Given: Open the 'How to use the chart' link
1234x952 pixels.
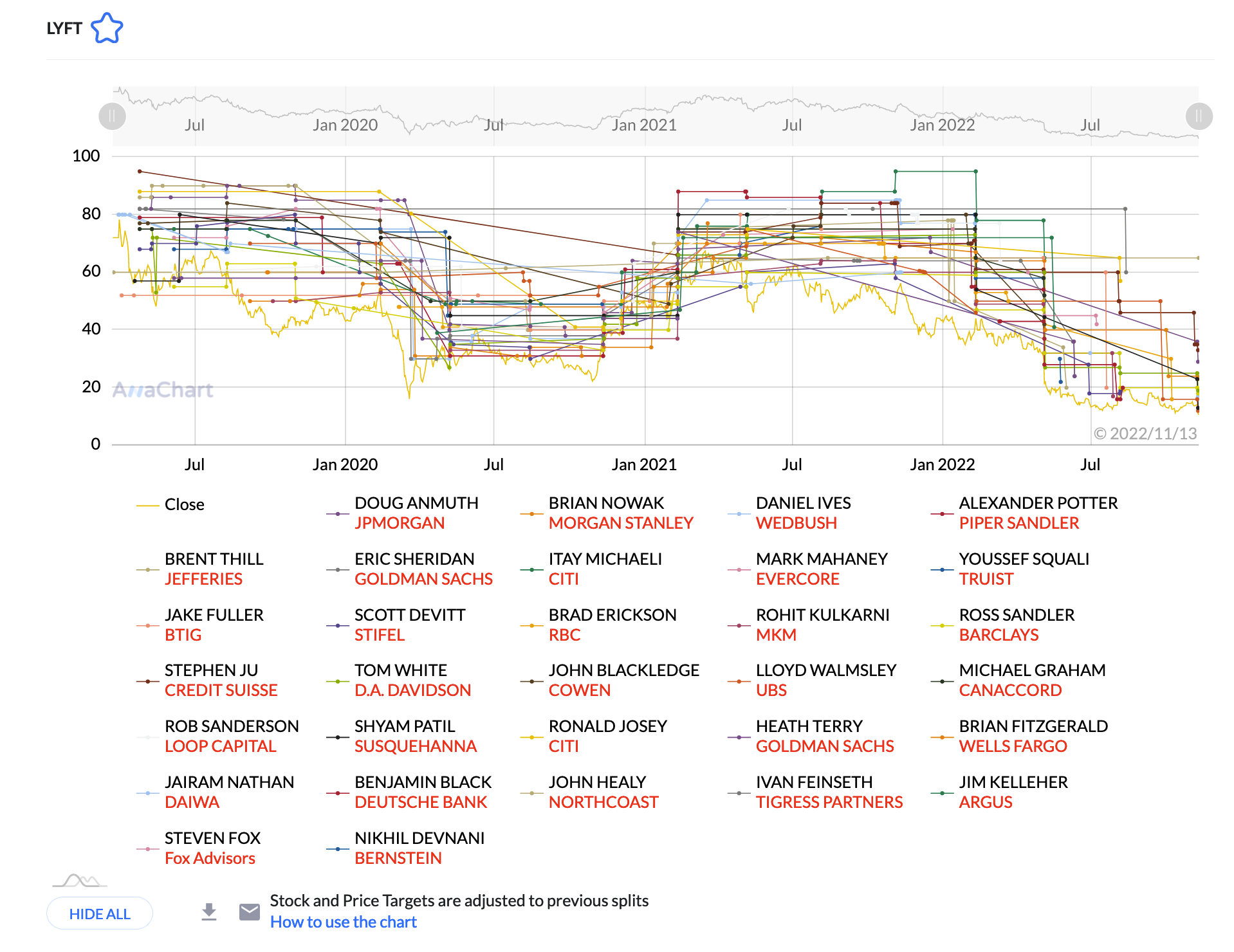Looking at the screenshot, I should click(x=343, y=922).
